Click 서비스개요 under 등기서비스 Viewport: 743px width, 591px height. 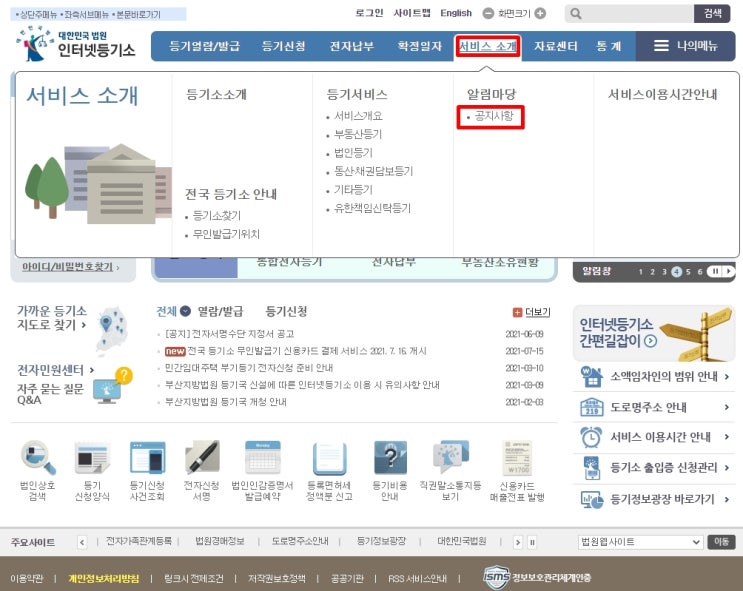[358, 116]
